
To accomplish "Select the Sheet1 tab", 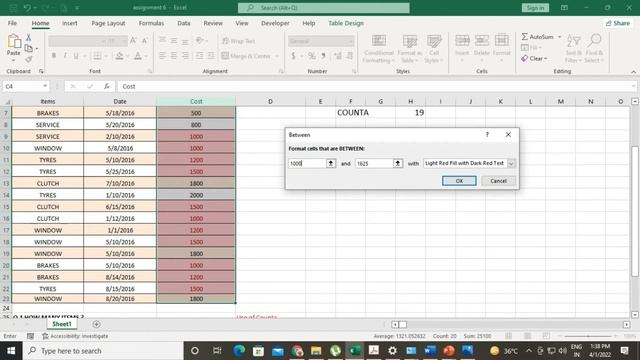I will pos(62,324).
